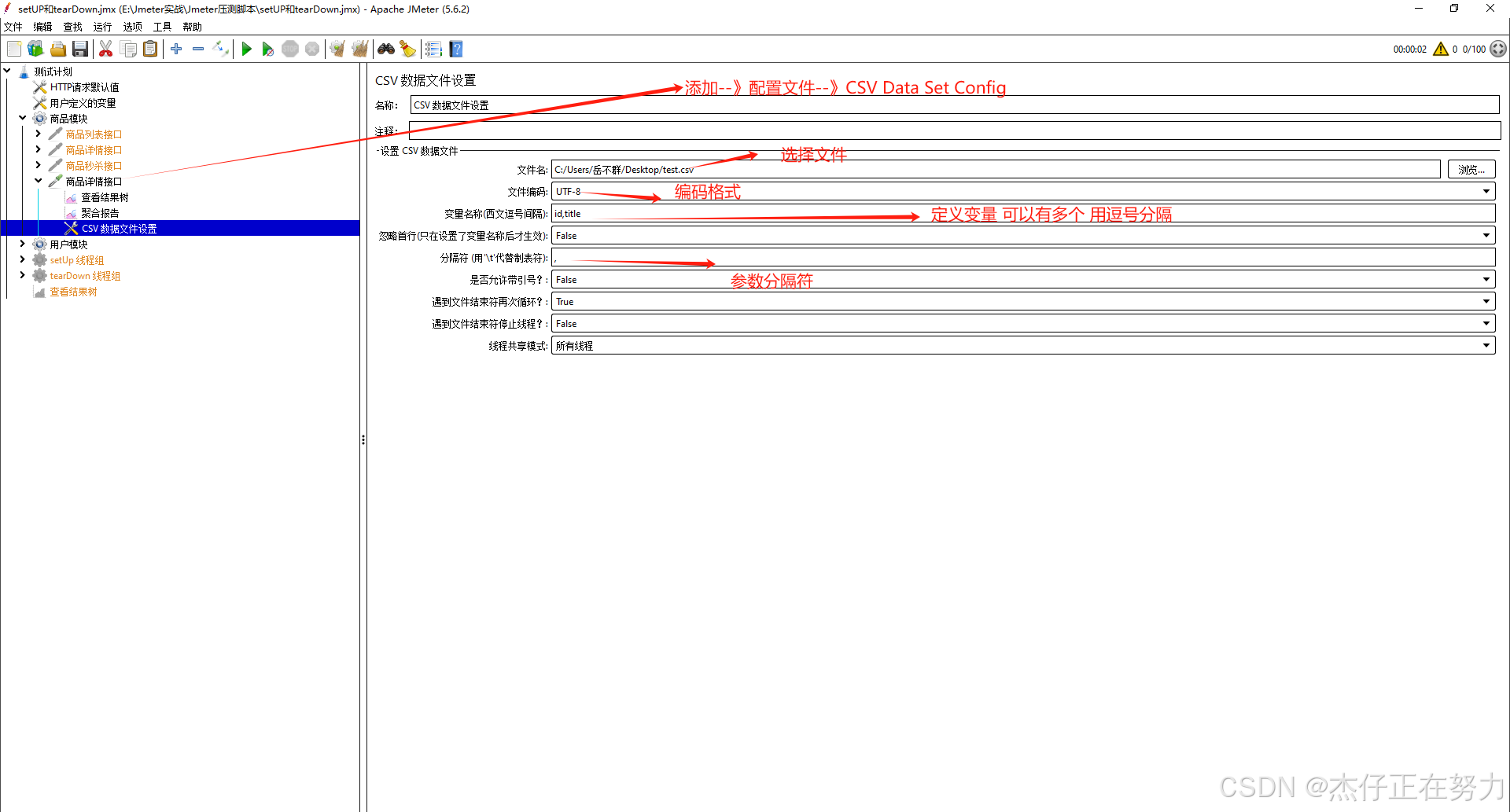
Task: Open the Templates icon in toolbar
Action: [35, 49]
